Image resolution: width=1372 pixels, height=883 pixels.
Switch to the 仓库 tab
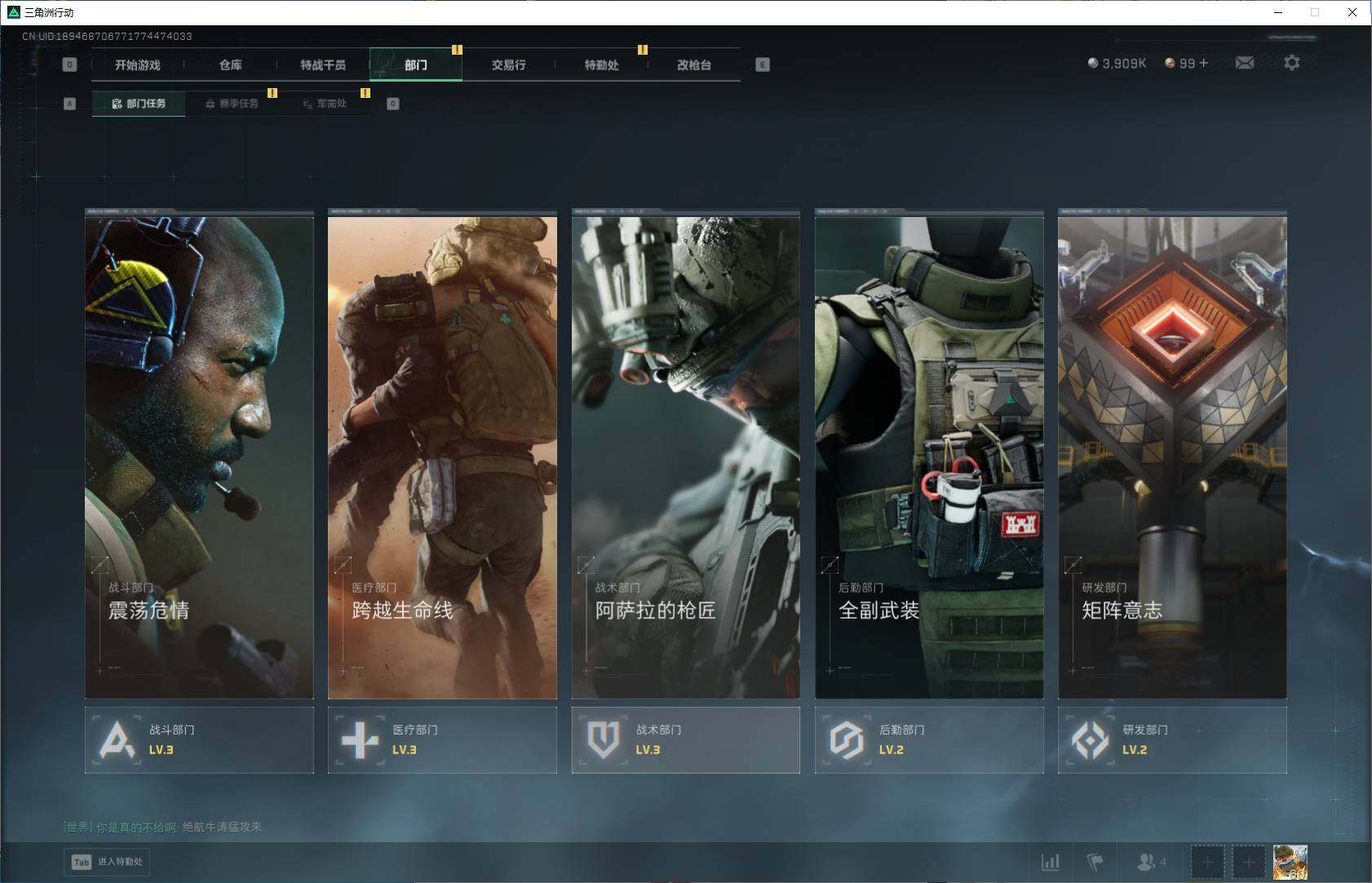[231, 65]
